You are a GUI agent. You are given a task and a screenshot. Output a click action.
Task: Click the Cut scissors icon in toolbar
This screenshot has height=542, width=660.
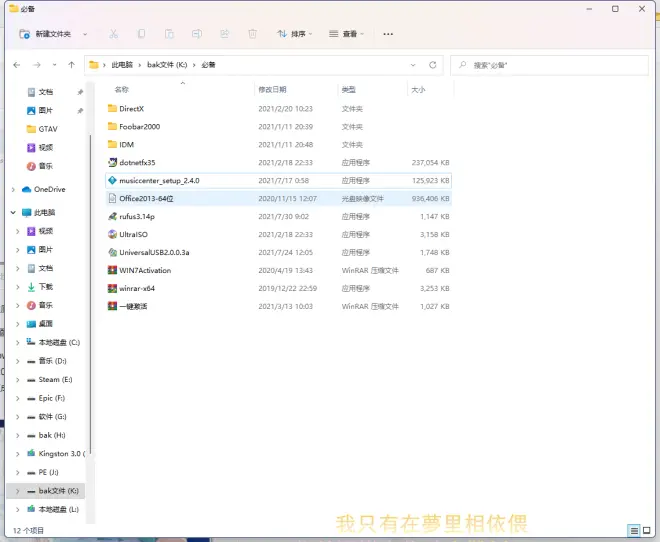(114, 34)
